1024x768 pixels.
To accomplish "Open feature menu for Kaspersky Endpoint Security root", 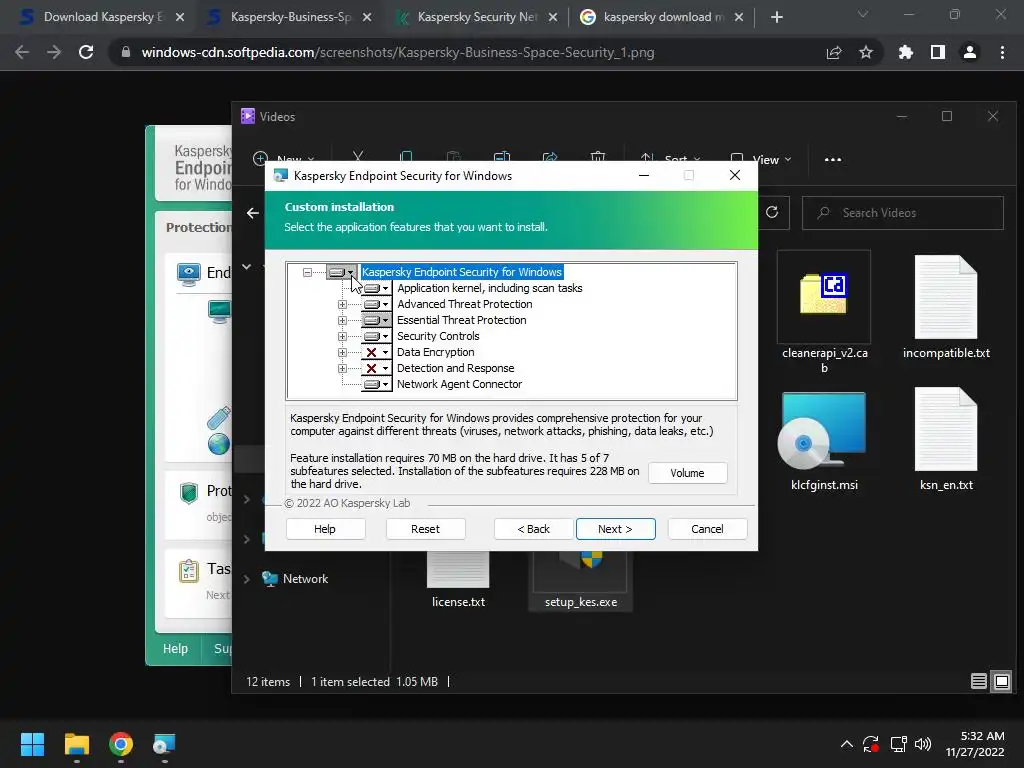I will click(341, 272).
